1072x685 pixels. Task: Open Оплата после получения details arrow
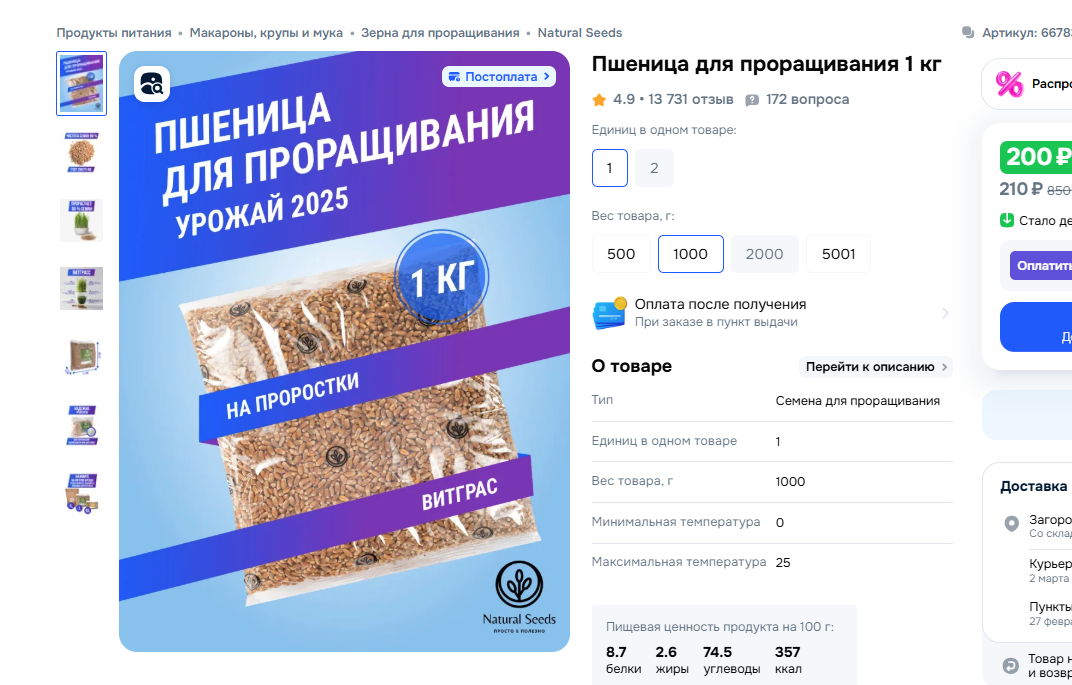[x=945, y=313]
